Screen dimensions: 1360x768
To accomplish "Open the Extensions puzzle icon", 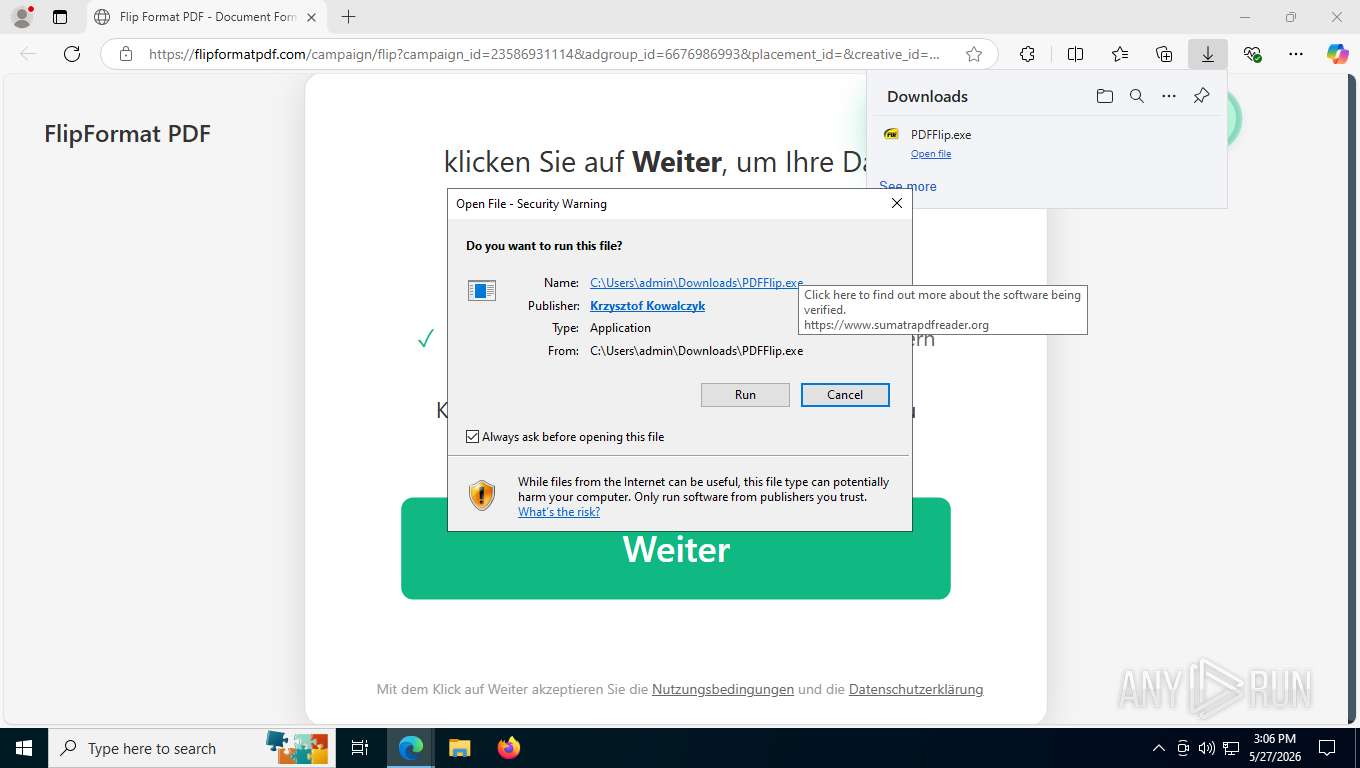I will pyautogui.click(x=1027, y=54).
